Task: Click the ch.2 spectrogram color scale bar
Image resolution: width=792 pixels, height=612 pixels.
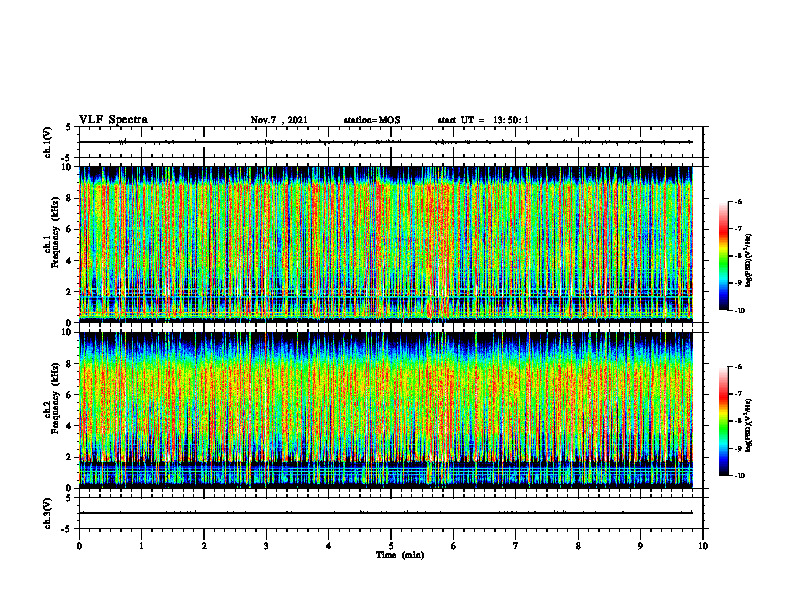Action: click(x=723, y=421)
